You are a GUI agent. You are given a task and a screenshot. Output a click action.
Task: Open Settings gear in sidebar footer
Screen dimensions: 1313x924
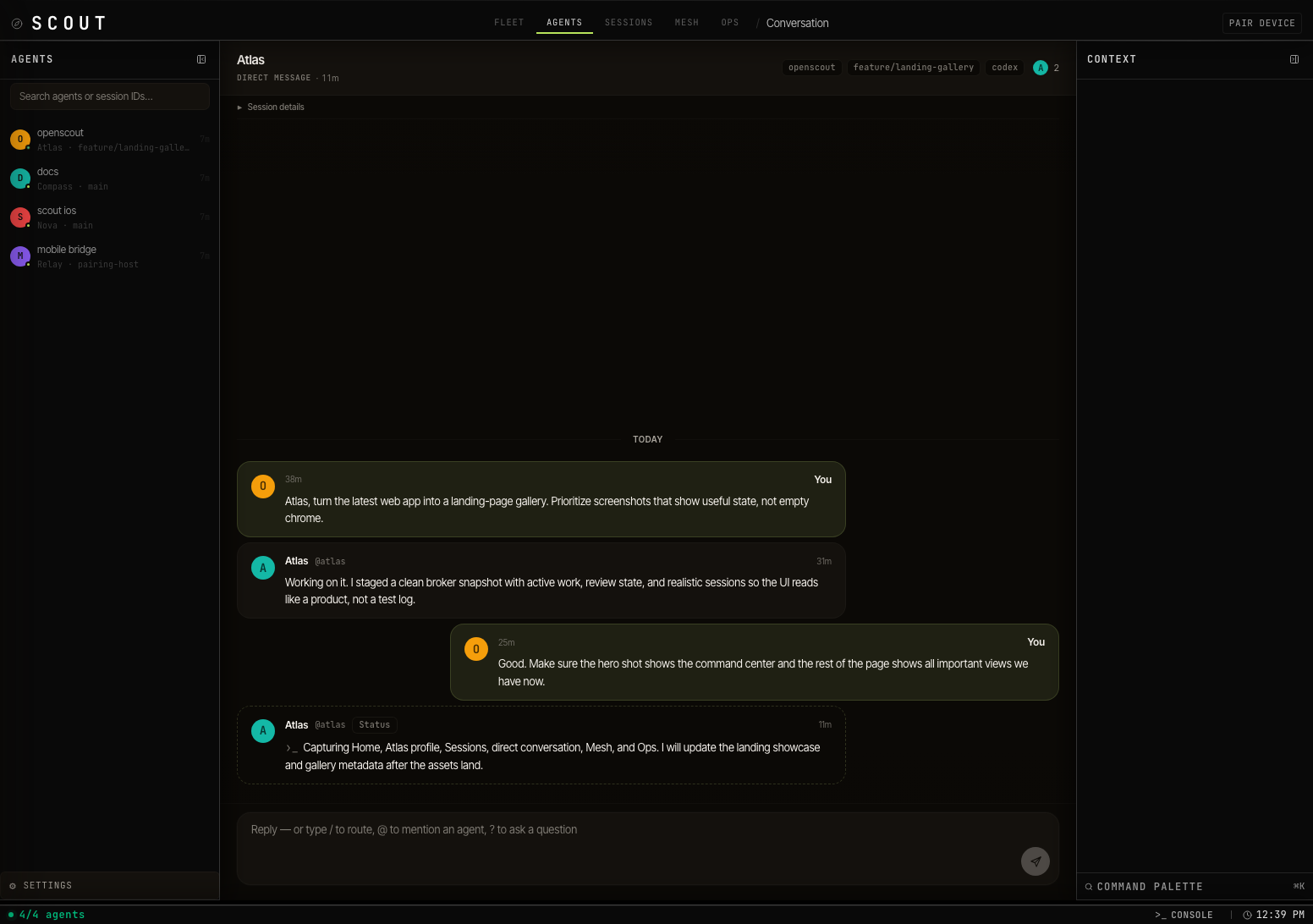(13, 886)
